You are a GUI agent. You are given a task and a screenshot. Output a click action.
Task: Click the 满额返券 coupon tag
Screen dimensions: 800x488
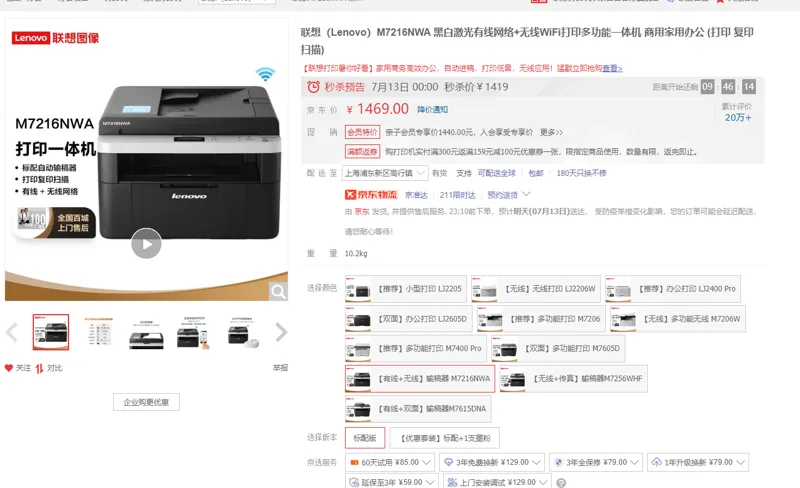click(362, 152)
